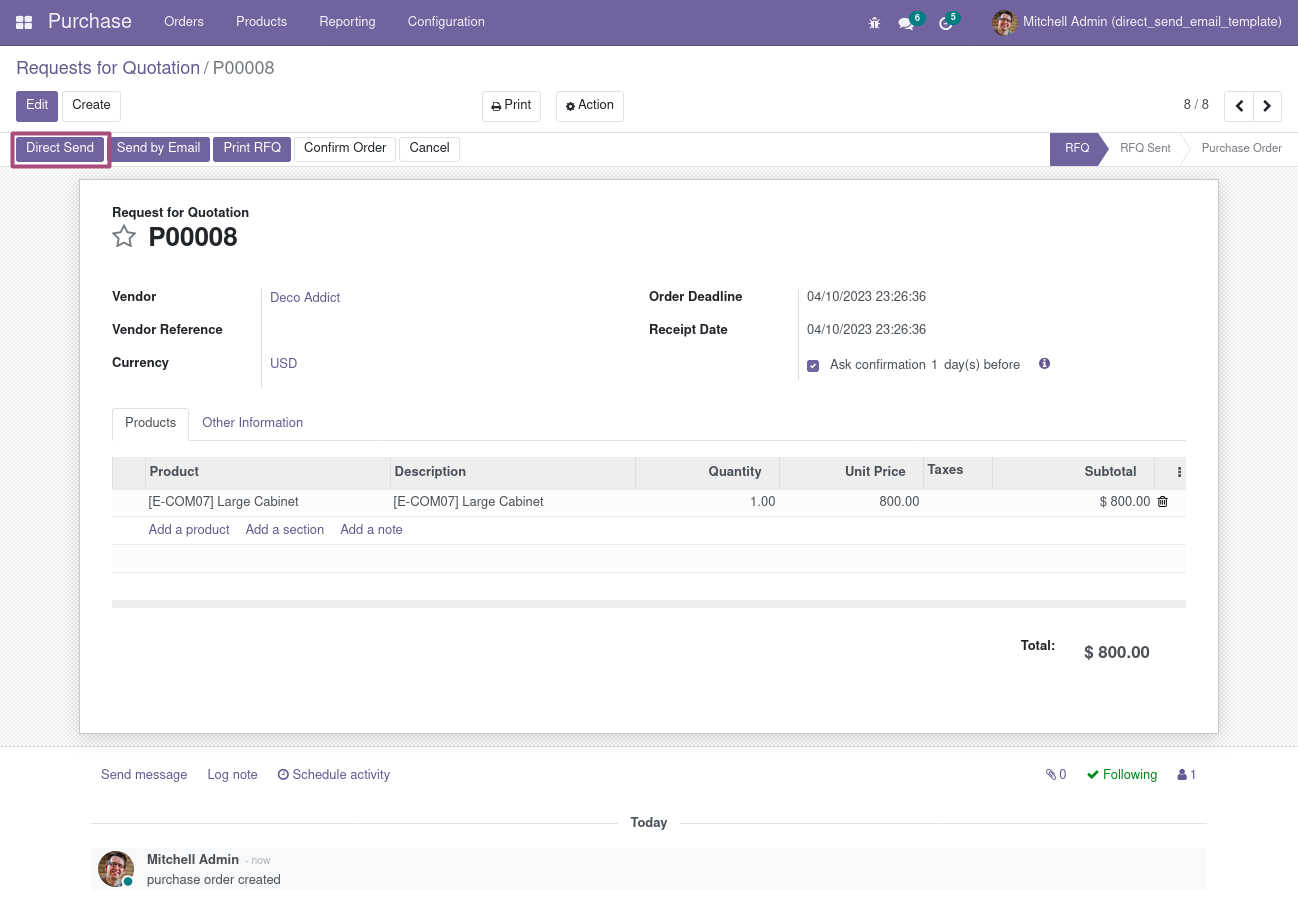This screenshot has width=1298, height=916.
Task: Select the RFQ status stage
Action: point(1077,149)
